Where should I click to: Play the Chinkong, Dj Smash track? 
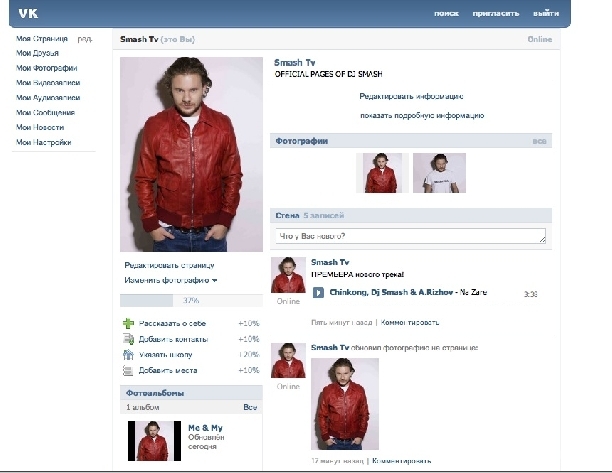(x=318, y=292)
